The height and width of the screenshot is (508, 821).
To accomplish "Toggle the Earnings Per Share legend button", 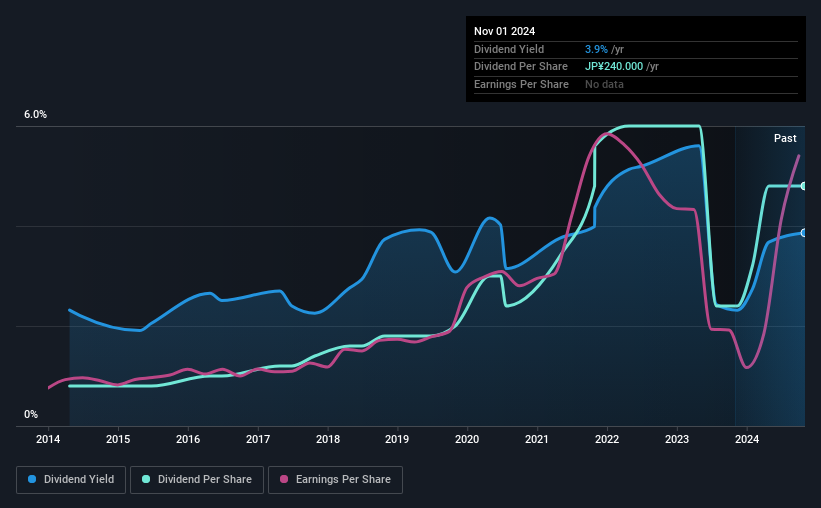I will click(335, 480).
